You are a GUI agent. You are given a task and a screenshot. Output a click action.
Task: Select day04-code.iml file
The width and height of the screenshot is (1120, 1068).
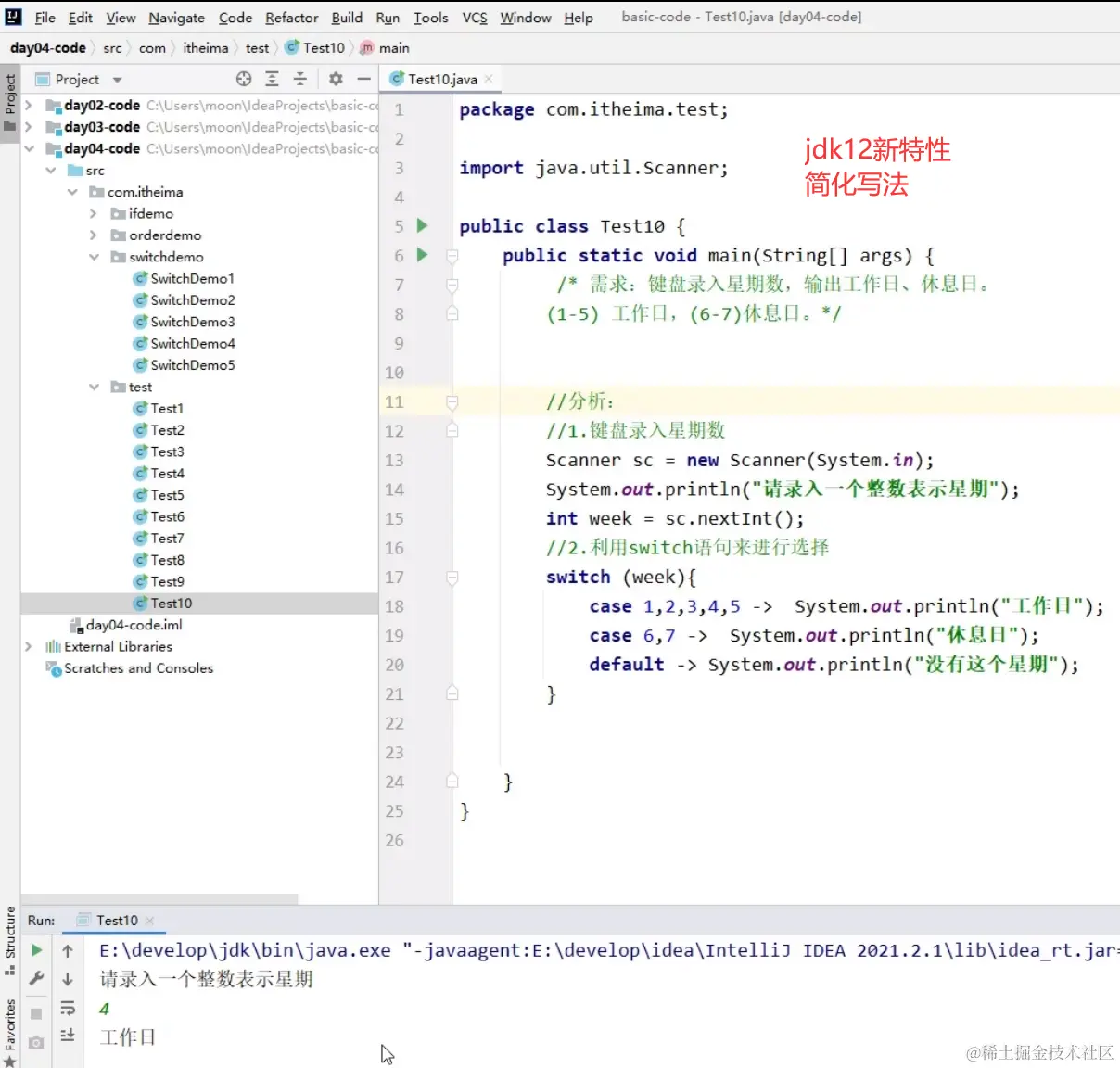point(127,625)
